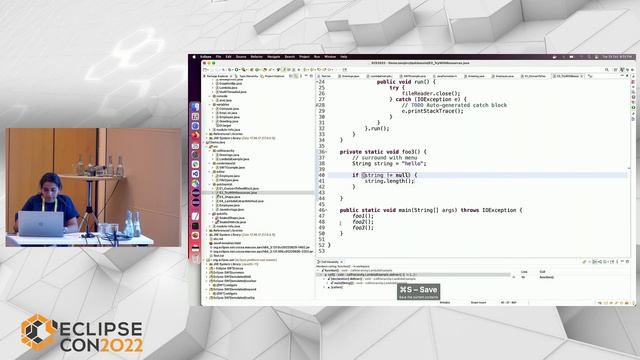
Task: Collapse the foo3 method at line 36
Action: pyautogui.click(x=326, y=152)
